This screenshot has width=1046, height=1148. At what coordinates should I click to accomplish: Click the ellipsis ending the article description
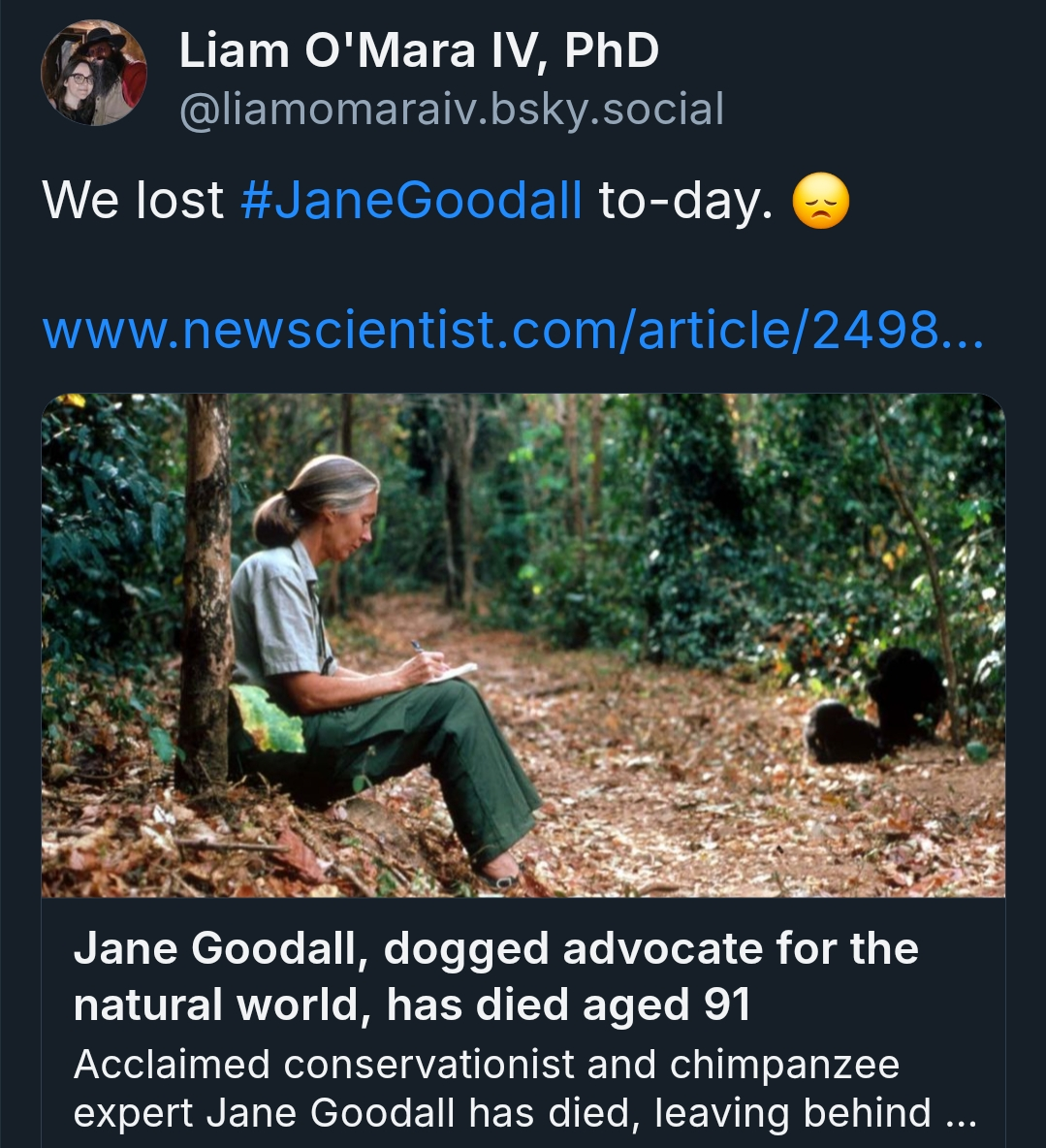(x=961, y=1114)
